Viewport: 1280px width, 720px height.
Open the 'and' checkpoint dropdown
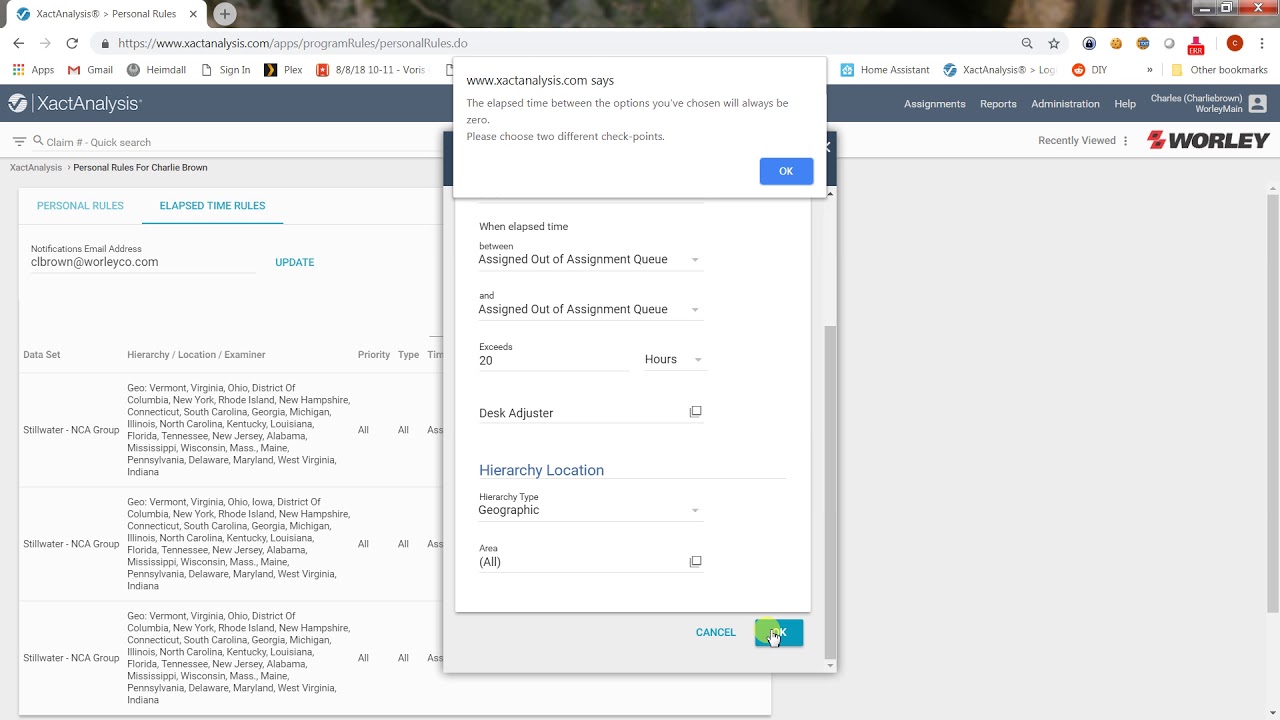pos(590,309)
